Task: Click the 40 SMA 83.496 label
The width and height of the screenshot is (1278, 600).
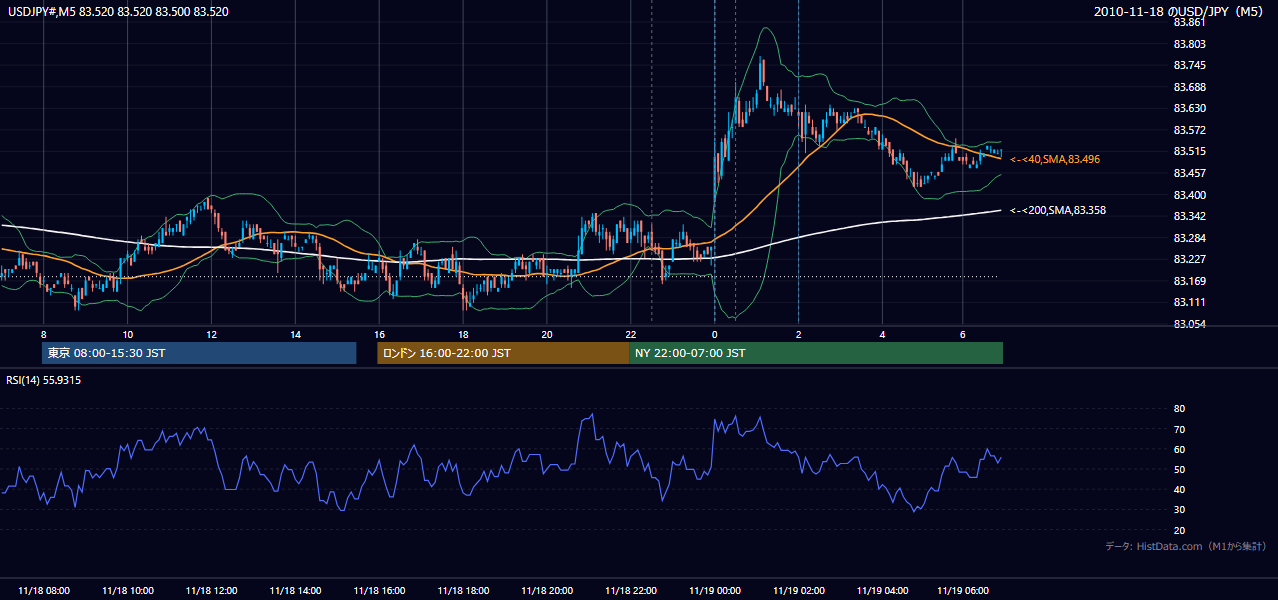Action: pos(1056,159)
